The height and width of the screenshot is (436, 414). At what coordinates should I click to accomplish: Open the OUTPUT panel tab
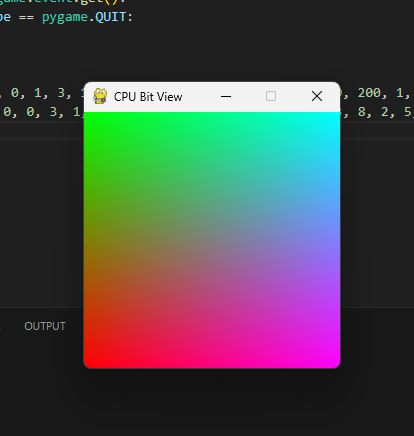pos(45,326)
